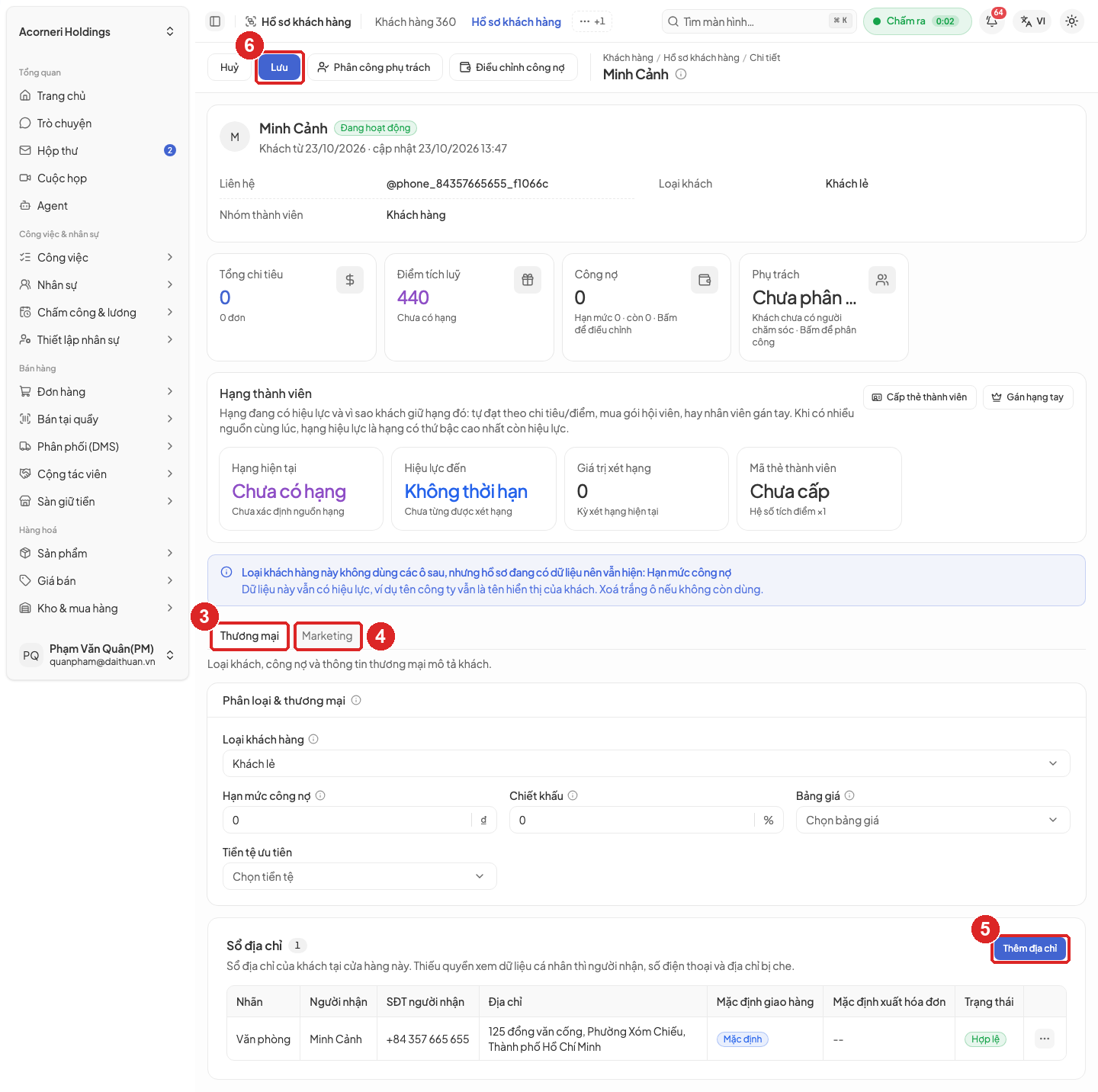Viewport: 1098px width, 1092px height.
Task: Click Thêm địa chỉ button
Action: point(1029,948)
